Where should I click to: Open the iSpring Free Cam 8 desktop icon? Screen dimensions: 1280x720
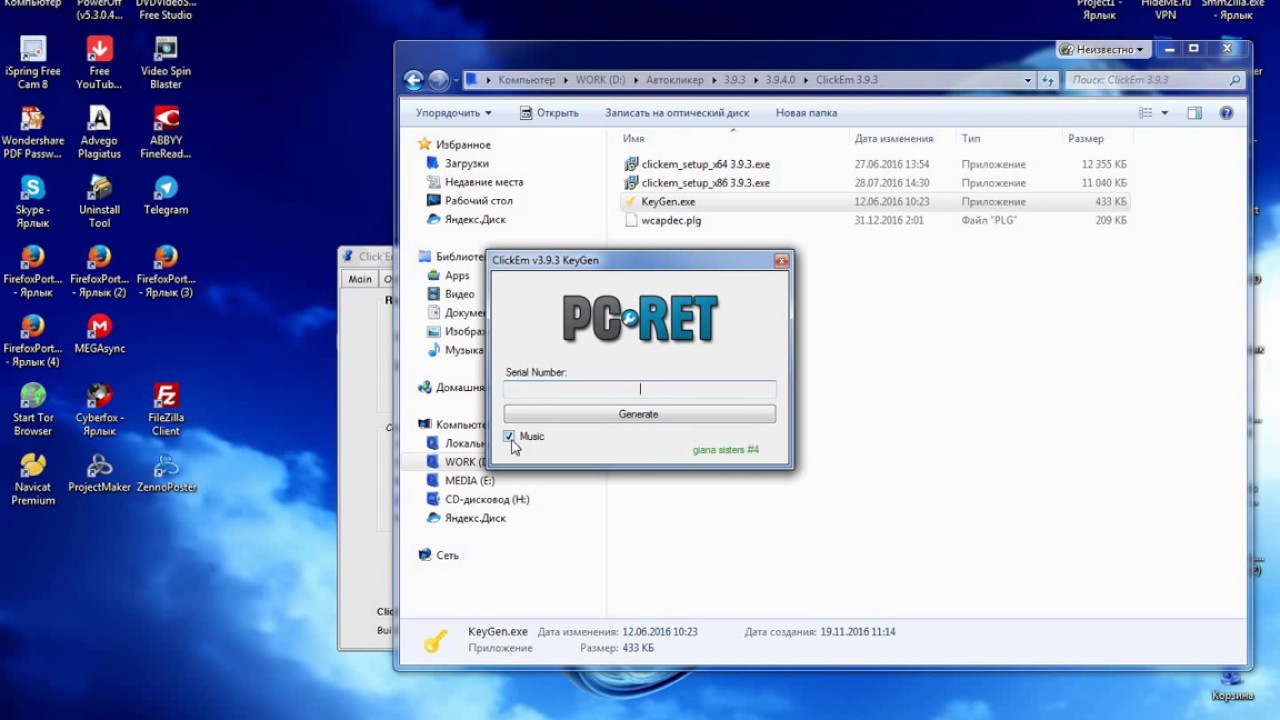(33, 62)
